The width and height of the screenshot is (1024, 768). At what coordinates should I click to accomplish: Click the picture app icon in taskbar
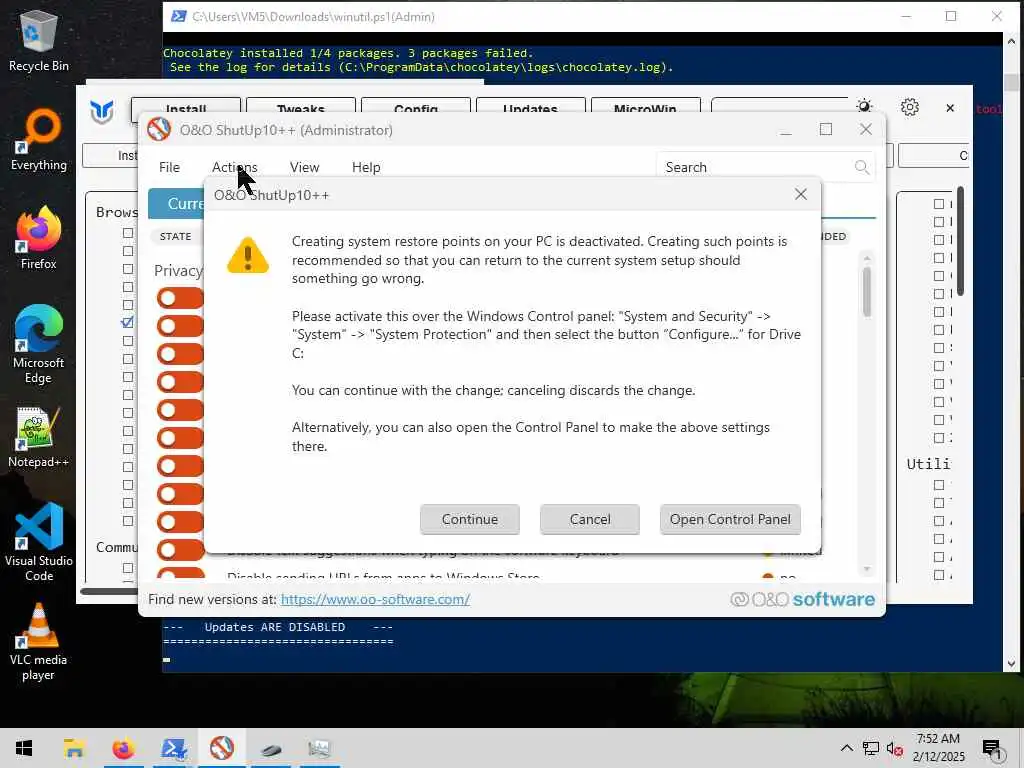(x=319, y=748)
